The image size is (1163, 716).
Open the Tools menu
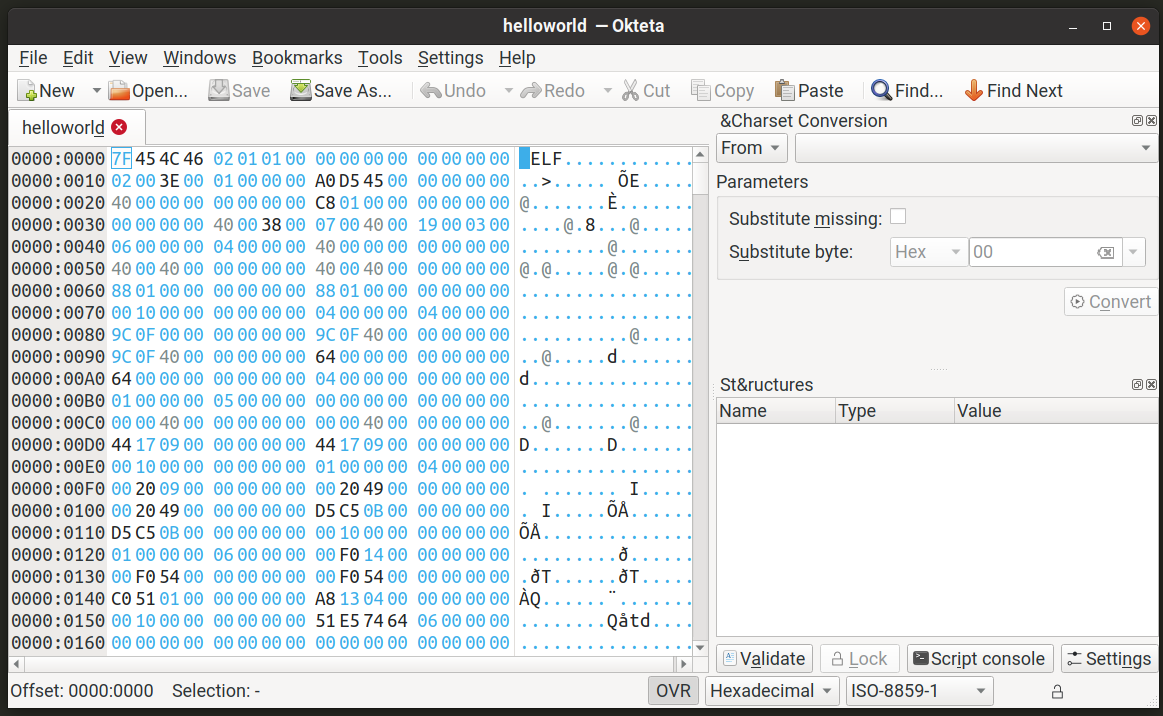(380, 58)
